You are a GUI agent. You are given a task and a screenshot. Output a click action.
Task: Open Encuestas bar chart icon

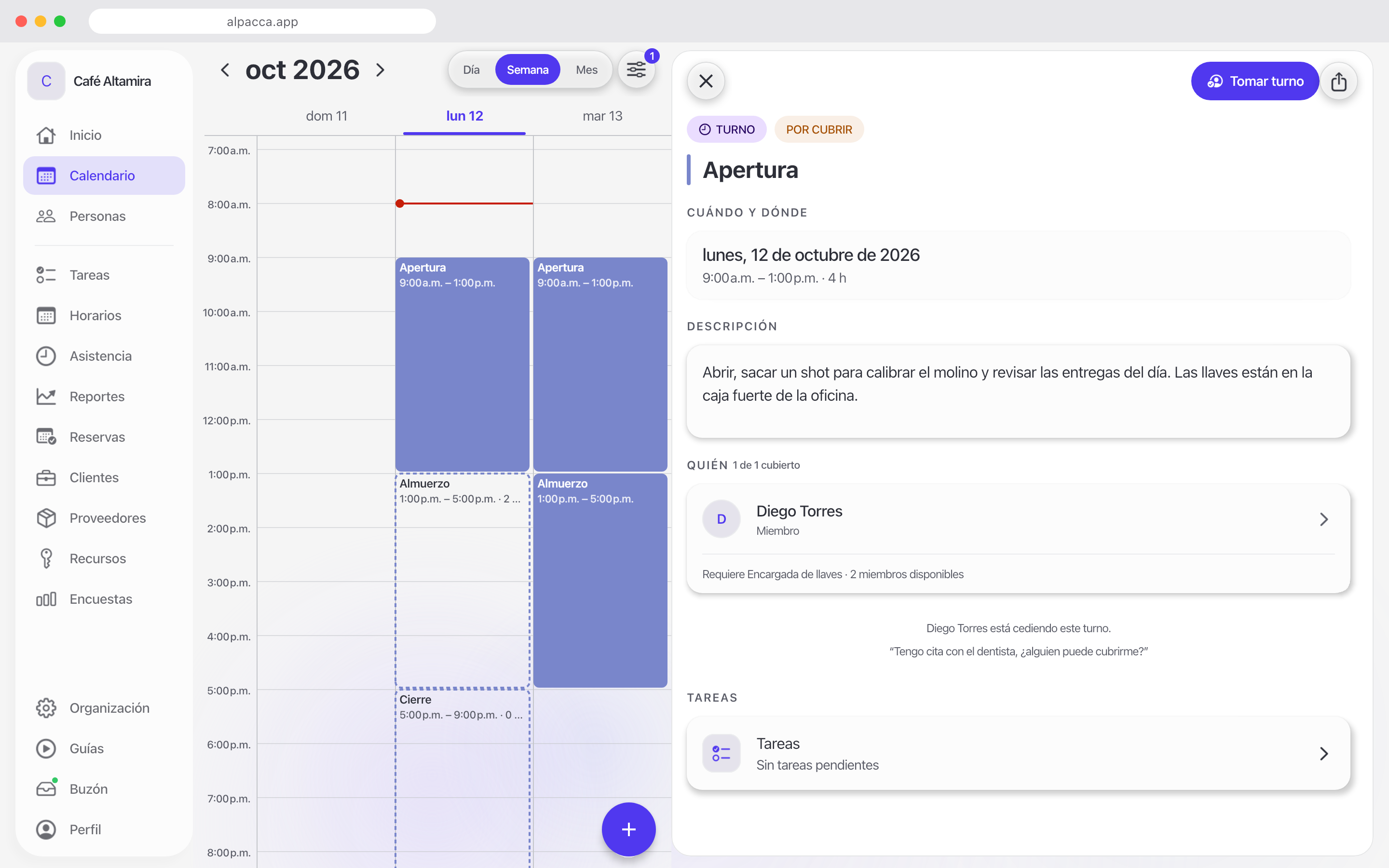click(x=46, y=599)
